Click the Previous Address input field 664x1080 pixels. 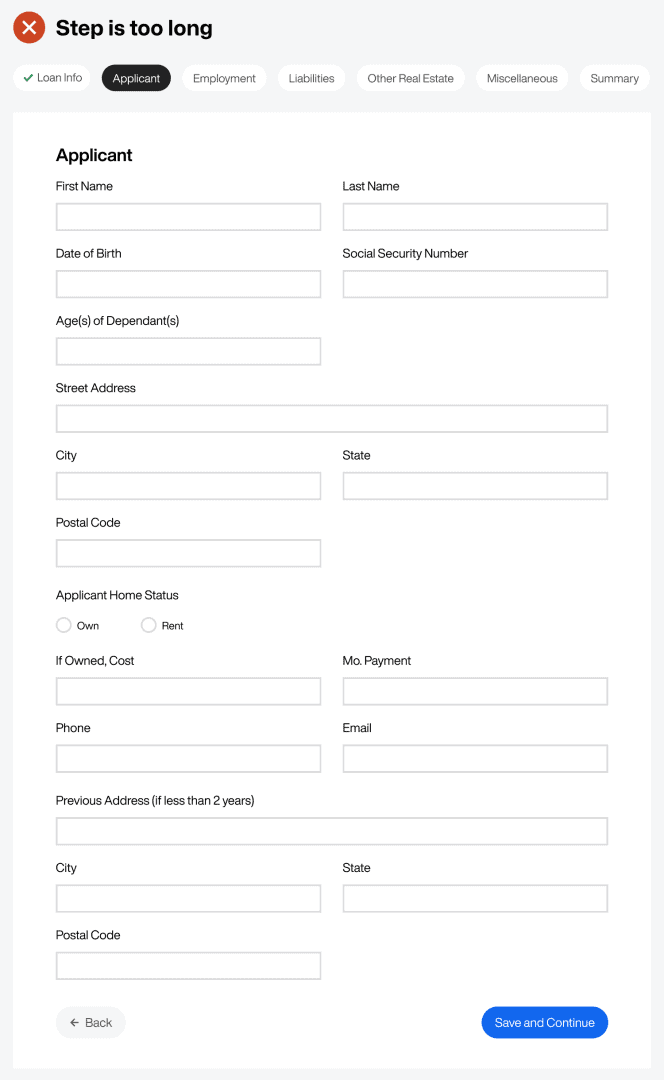tap(332, 831)
